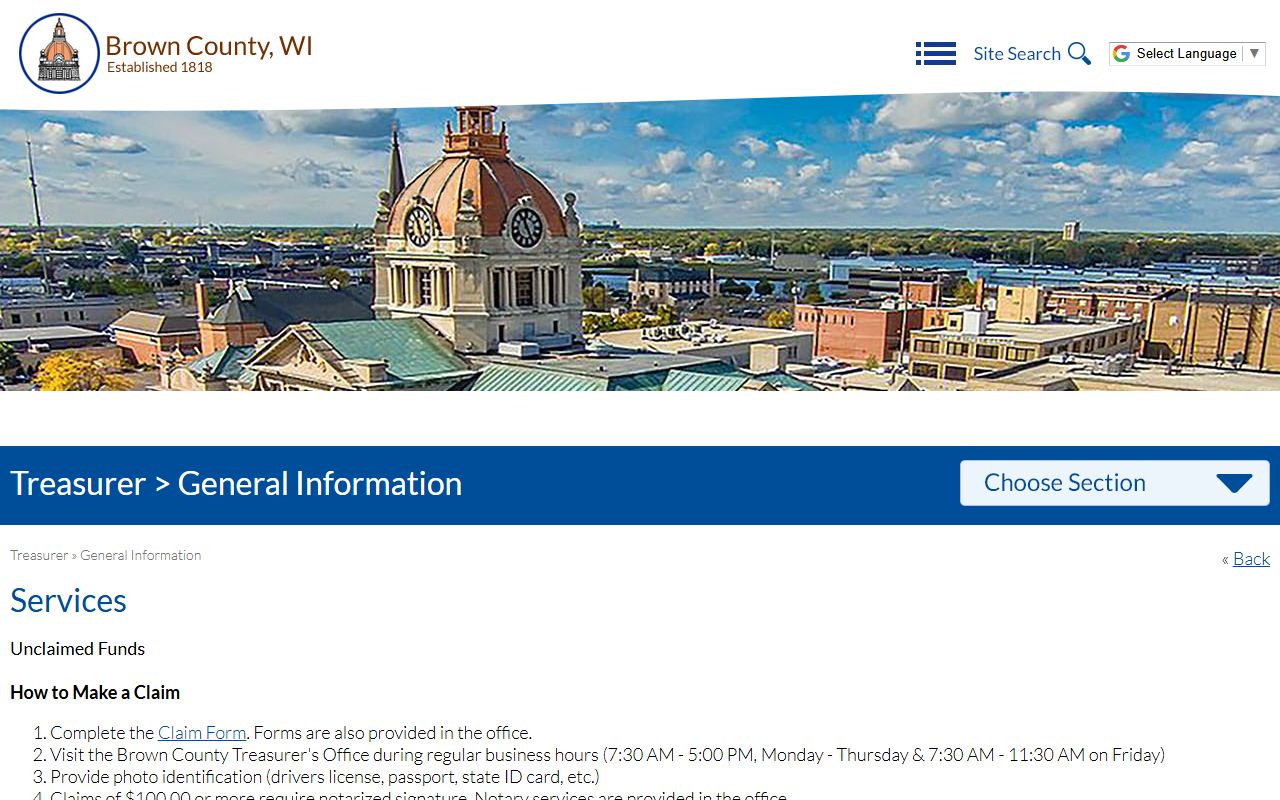Click the Services heading

tap(68, 601)
